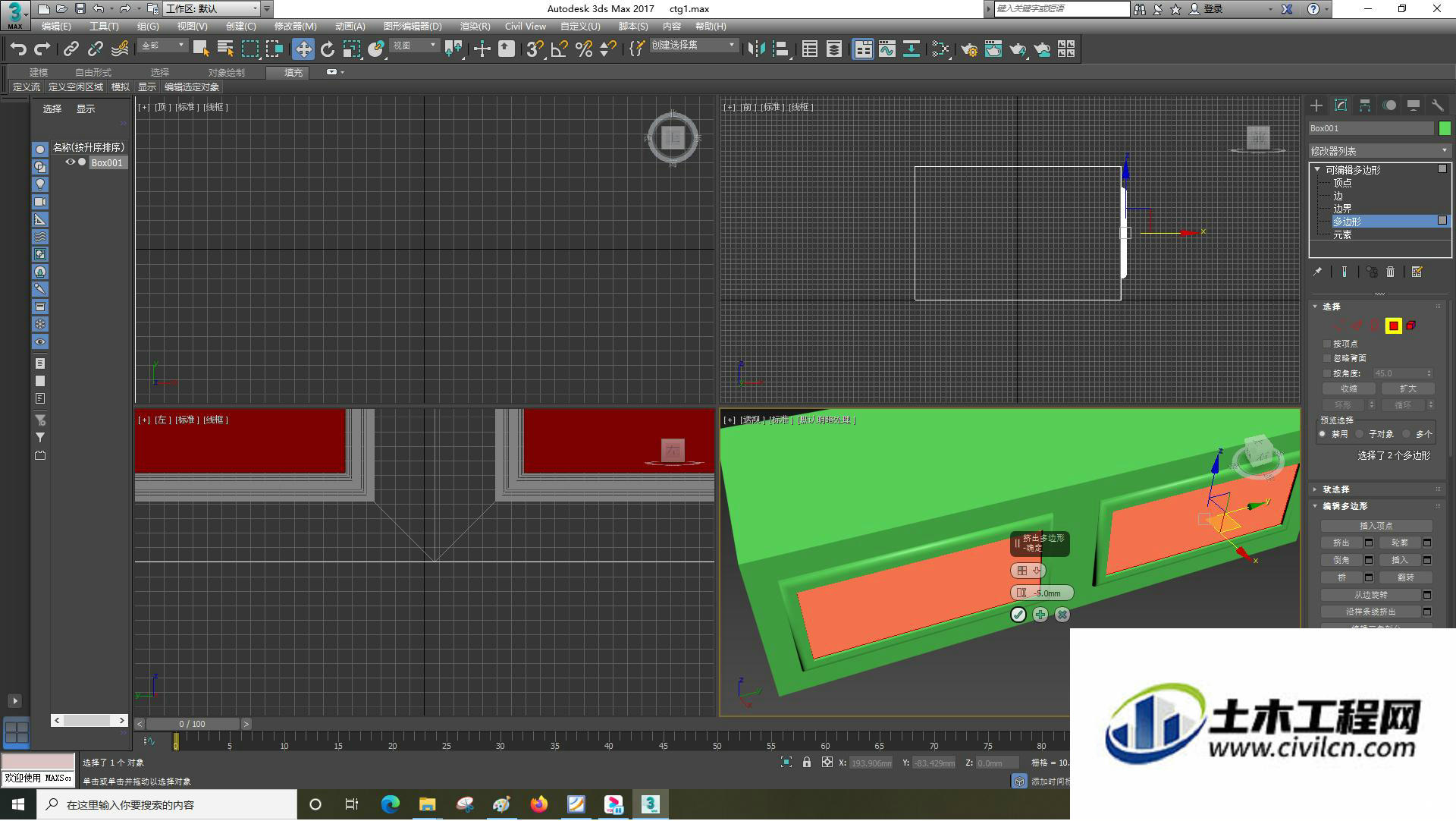The height and width of the screenshot is (821, 1456).
Task: Select the 多个 preview radio button
Action: click(1407, 434)
